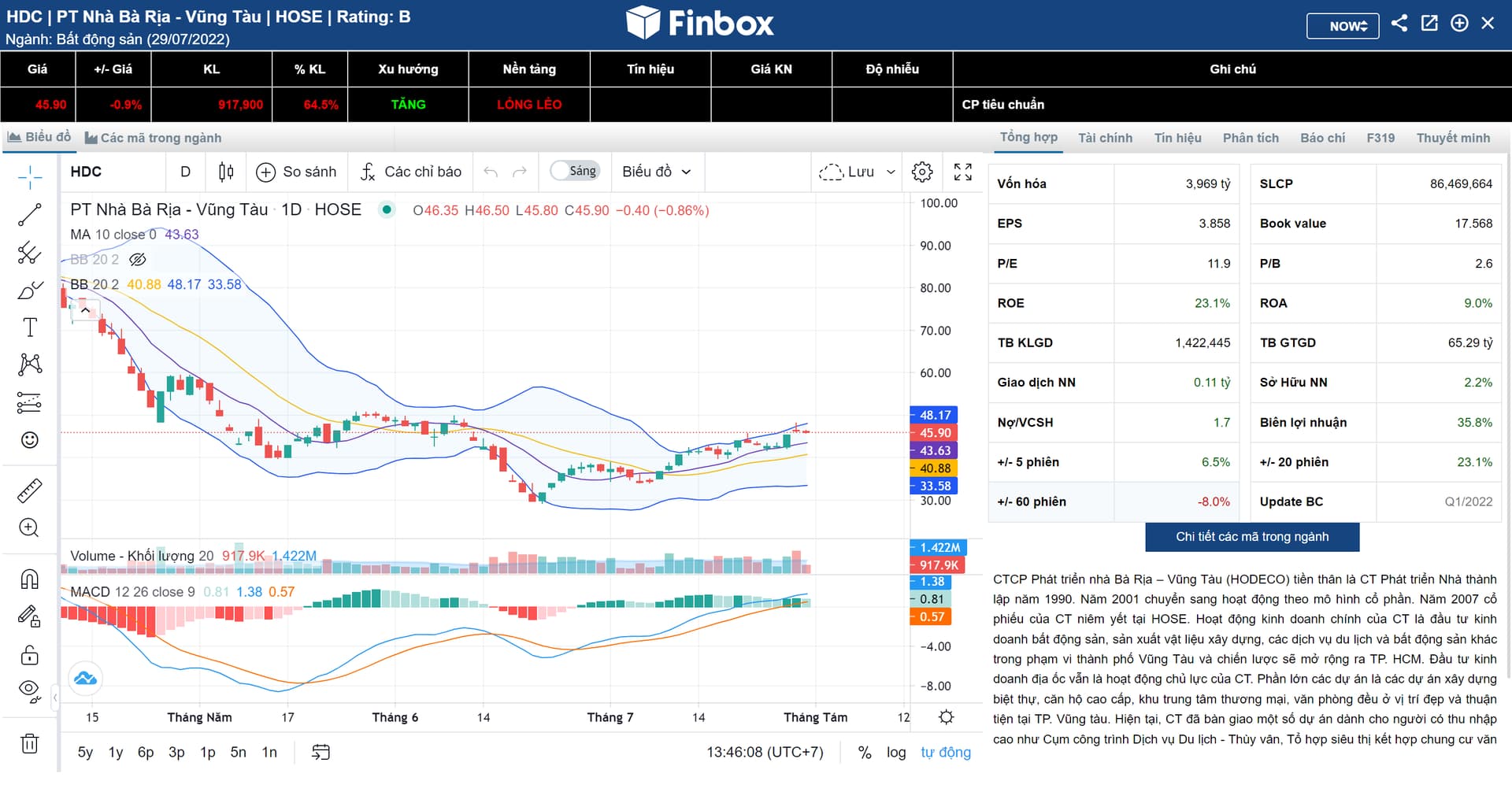
Task: Set chart range to 5y
Action: (x=85, y=753)
